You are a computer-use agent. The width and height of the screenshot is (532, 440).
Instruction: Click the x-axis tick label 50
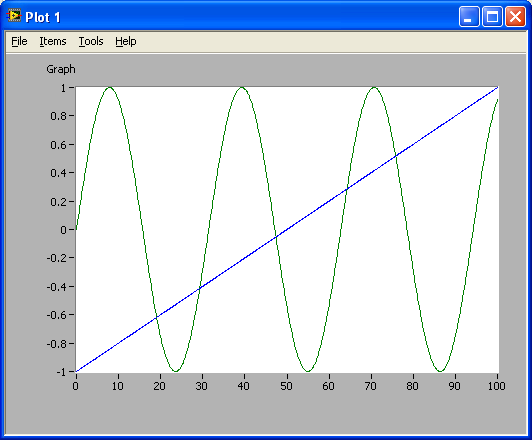click(286, 386)
